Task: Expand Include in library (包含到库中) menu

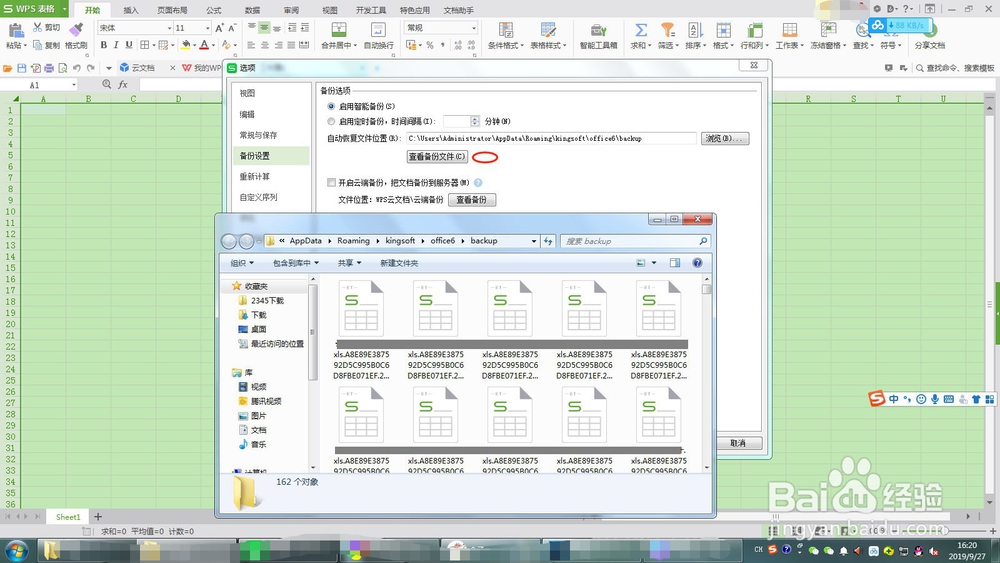Action: pyautogui.click(x=295, y=263)
